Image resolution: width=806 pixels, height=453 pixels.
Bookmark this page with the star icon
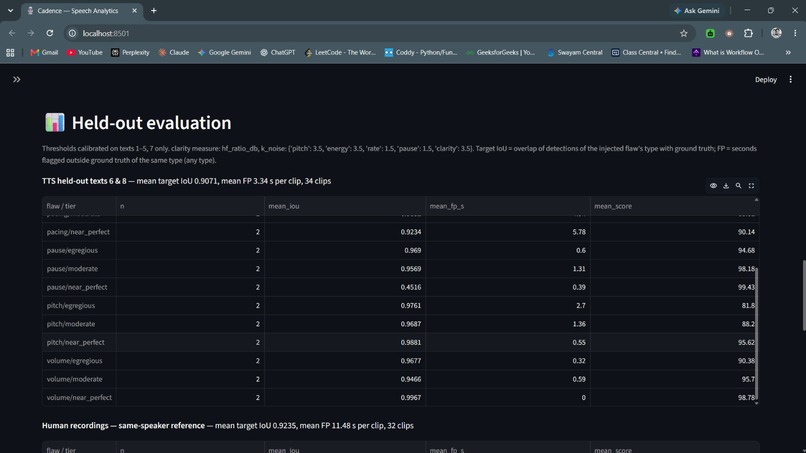[684, 33]
